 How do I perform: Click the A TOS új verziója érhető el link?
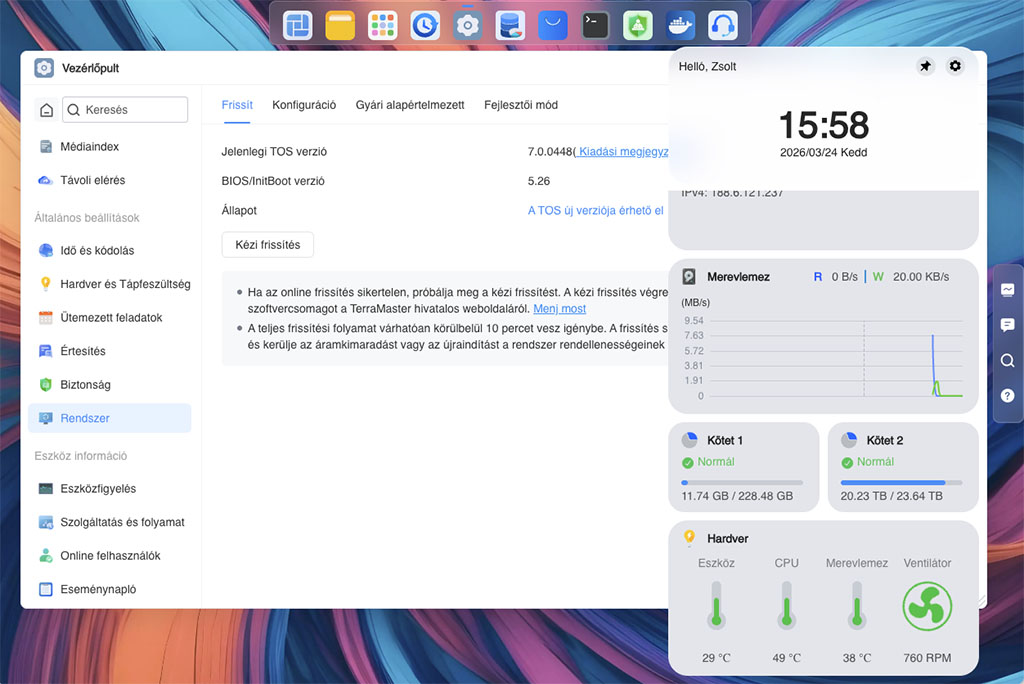[596, 210]
